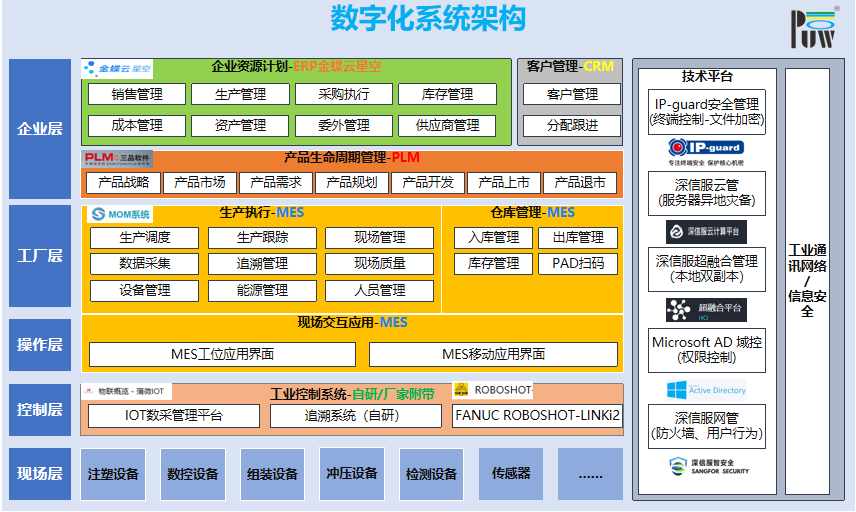This screenshot has width=856, height=512.
Task: Click 追溯系统（自研）box
Action: 356,416
